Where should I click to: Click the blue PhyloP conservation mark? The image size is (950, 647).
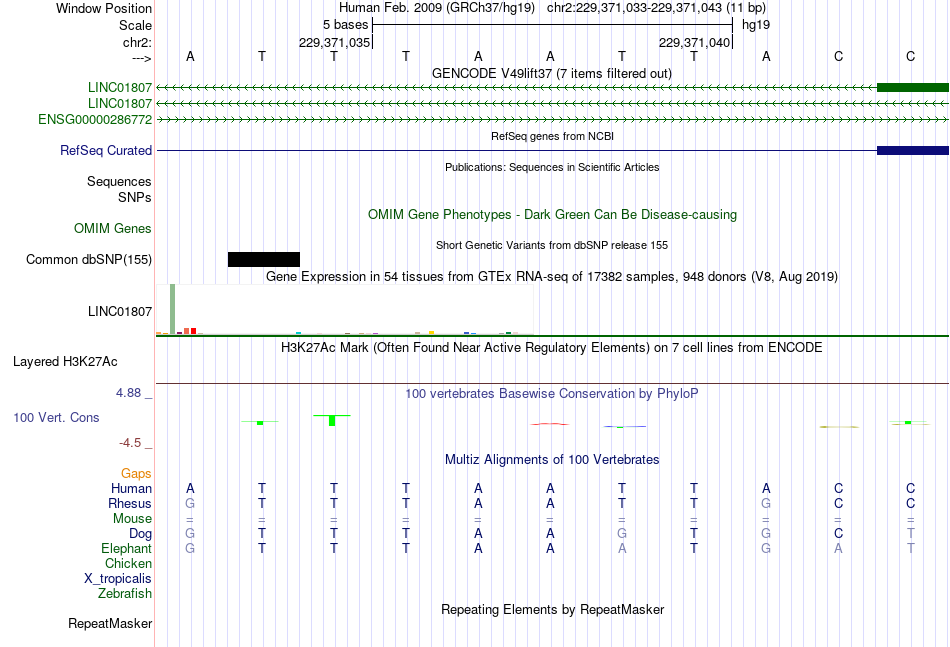[625, 426]
